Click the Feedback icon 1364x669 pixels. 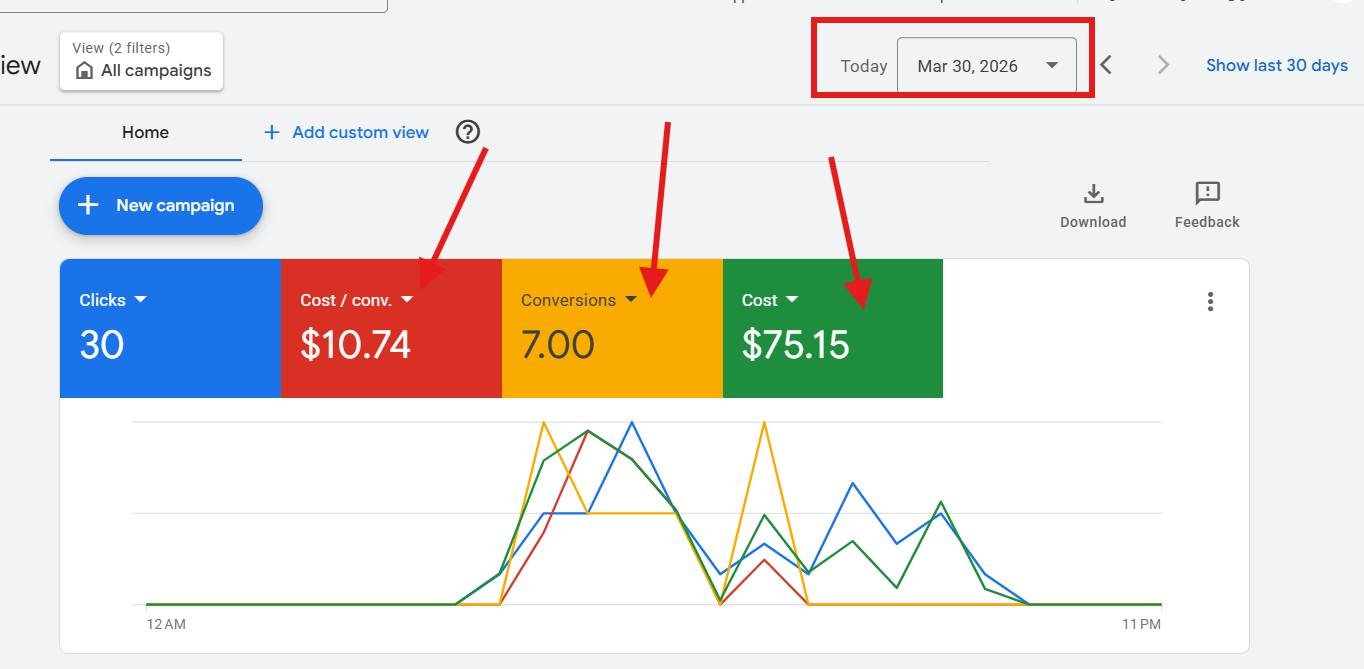click(x=1207, y=192)
